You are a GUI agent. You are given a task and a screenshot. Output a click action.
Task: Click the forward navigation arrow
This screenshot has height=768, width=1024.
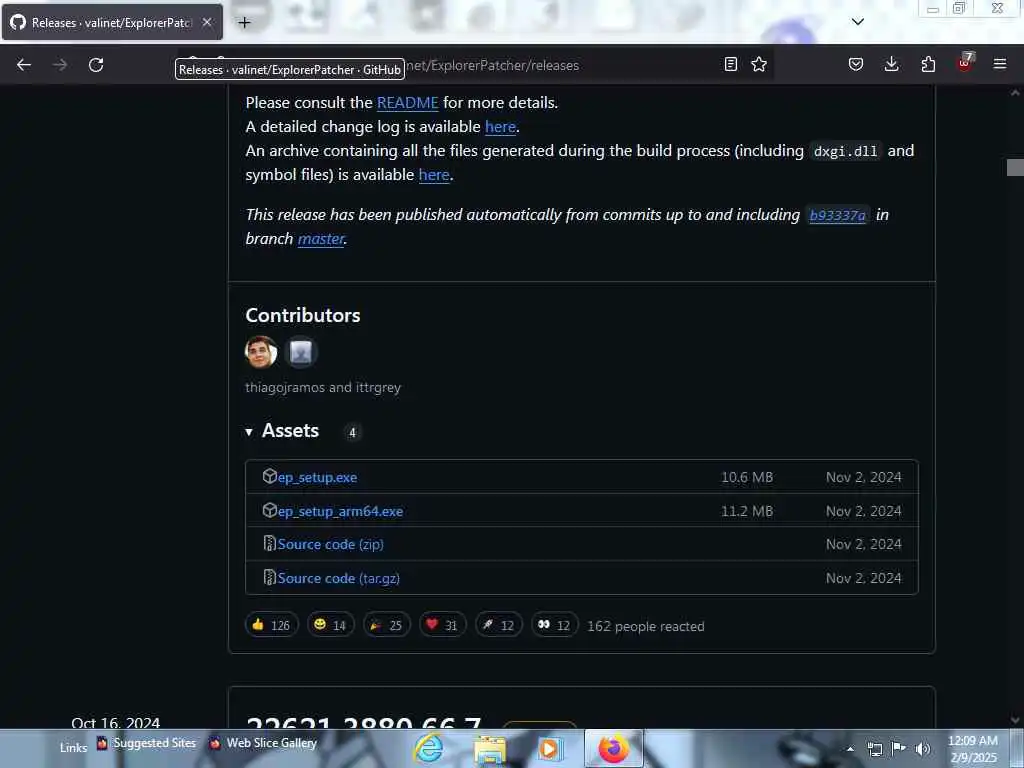(60, 65)
